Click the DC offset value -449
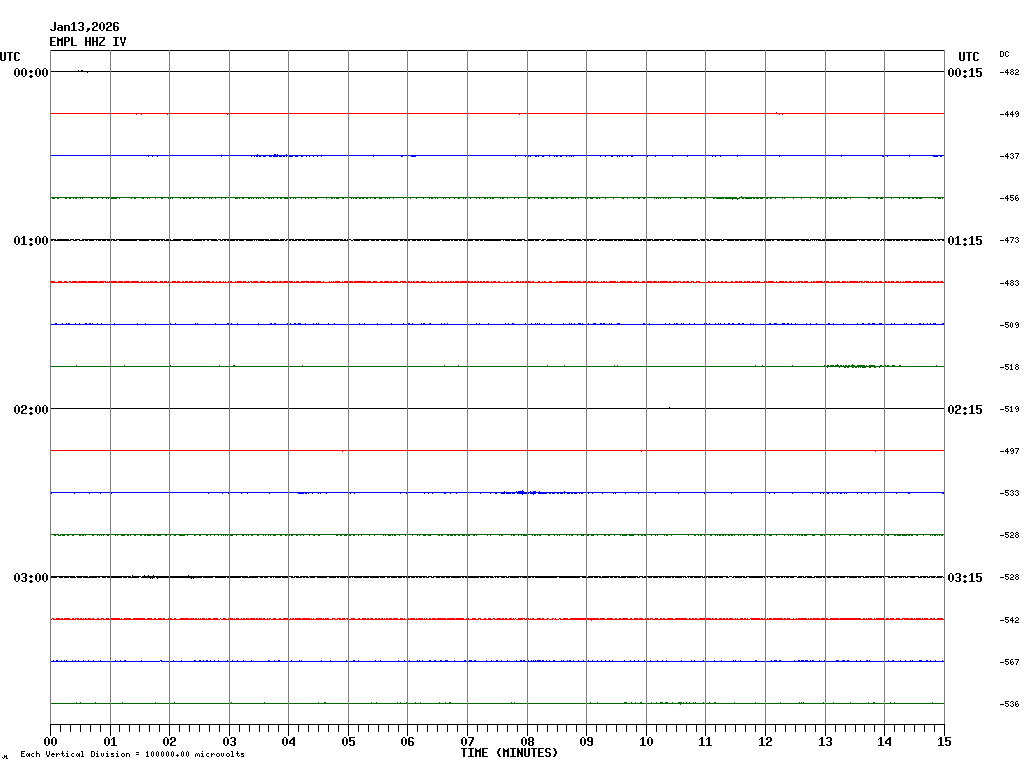Viewport: 1024px width, 768px height. click(x=1009, y=114)
